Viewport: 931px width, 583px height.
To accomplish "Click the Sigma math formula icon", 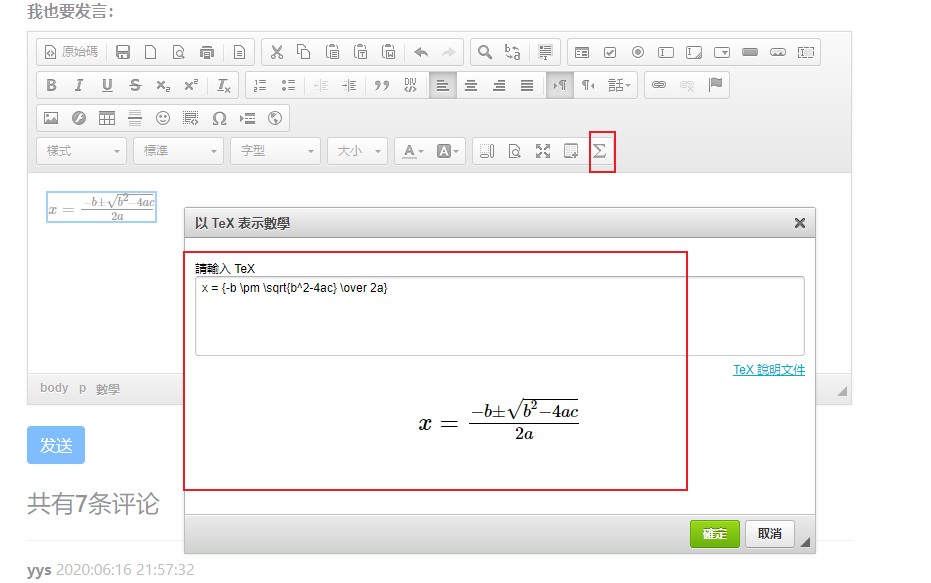I will point(600,152).
